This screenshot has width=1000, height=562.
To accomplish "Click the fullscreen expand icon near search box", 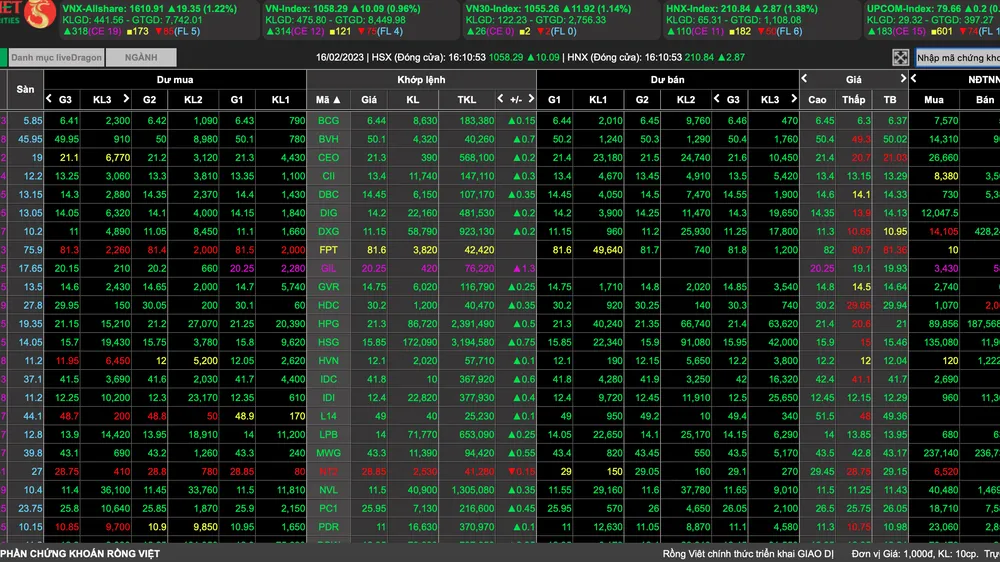I will point(900,57).
